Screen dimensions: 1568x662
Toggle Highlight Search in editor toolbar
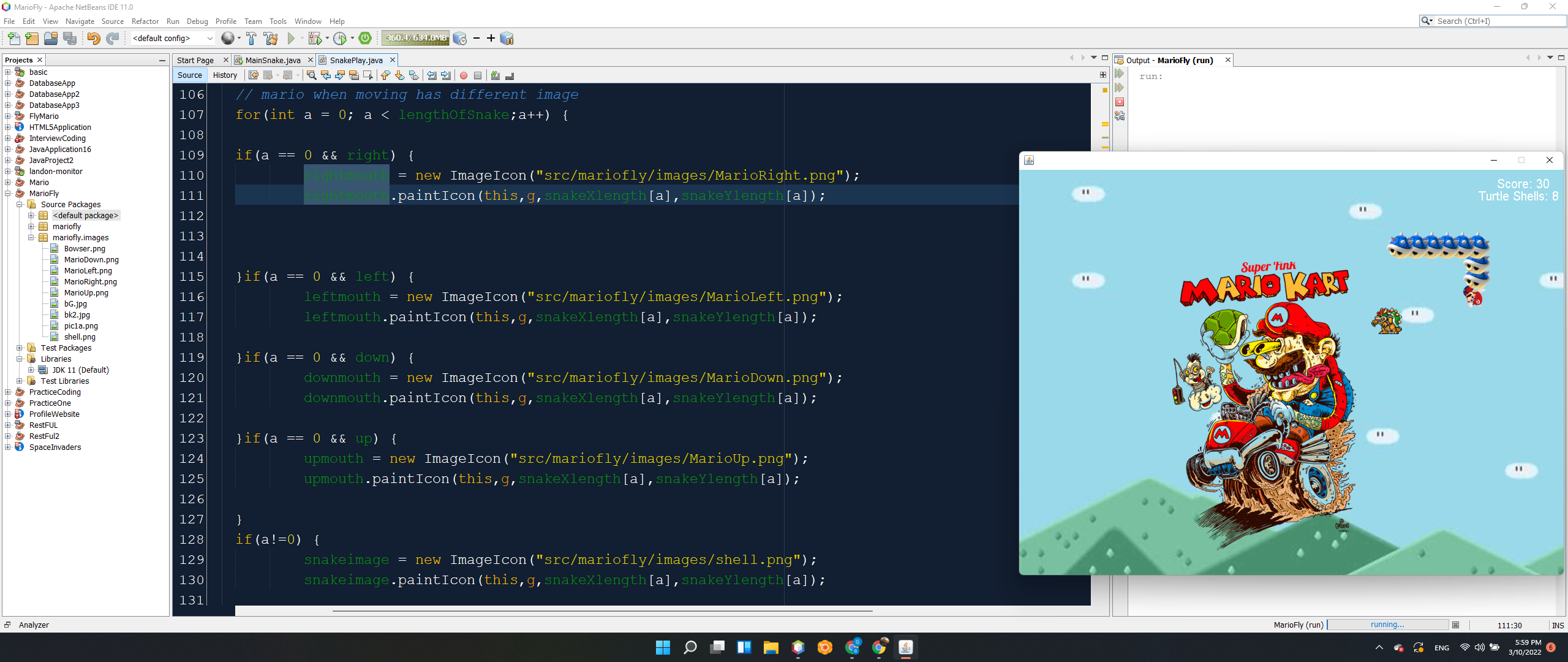point(353,75)
